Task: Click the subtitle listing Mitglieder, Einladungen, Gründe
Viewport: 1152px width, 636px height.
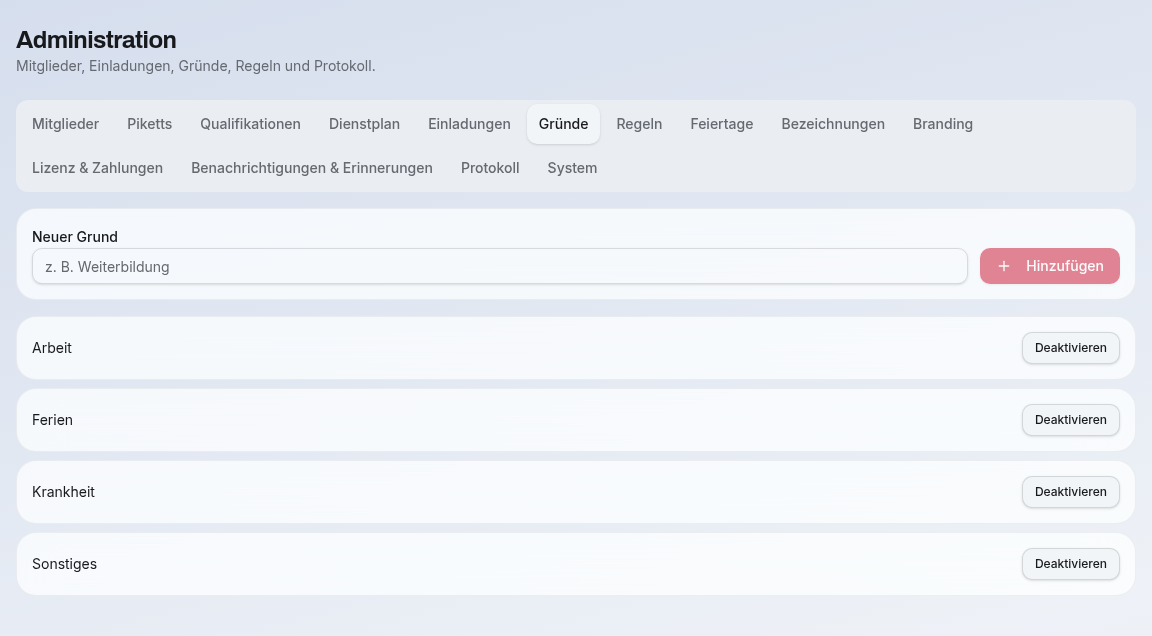Action: (195, 66)
